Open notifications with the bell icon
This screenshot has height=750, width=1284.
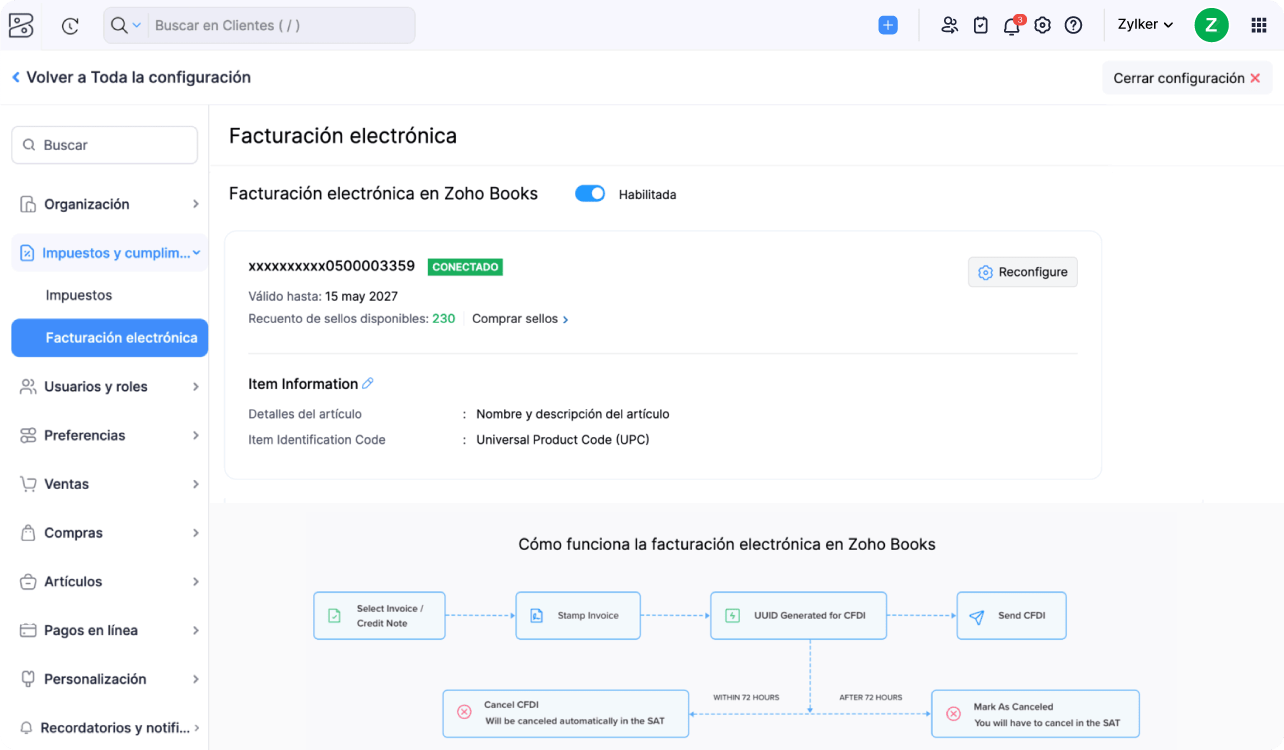[x=1011, y=25]
